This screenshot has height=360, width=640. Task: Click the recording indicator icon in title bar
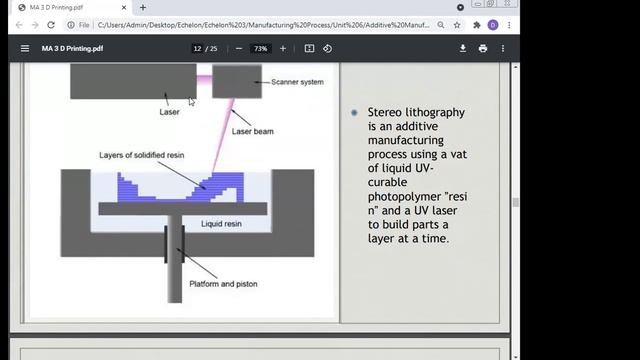click(x=460, y=7)
